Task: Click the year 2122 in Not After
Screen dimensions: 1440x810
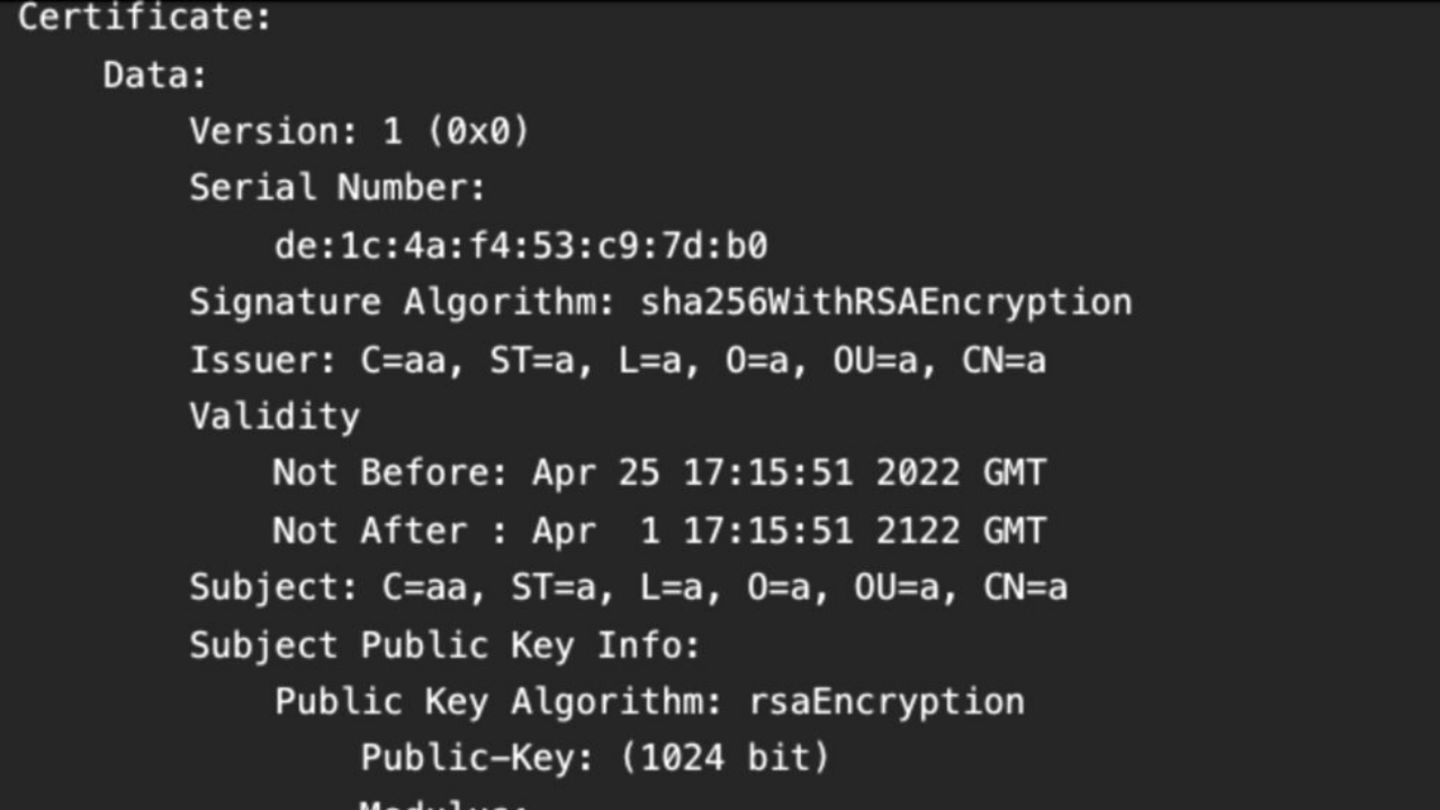Action: coord(918,530)
